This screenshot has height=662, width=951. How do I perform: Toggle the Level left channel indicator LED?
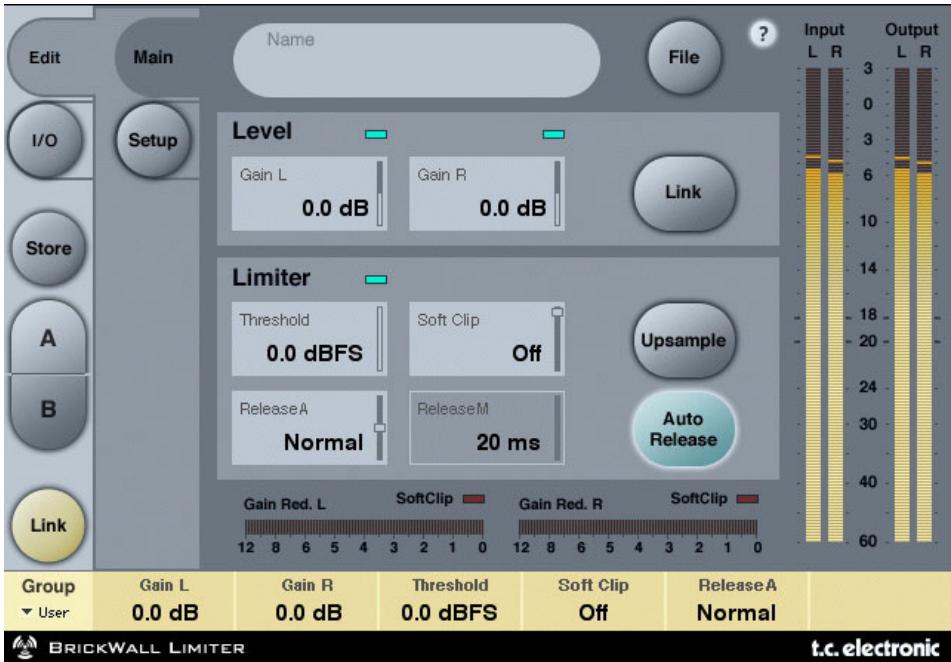[376, 134]
